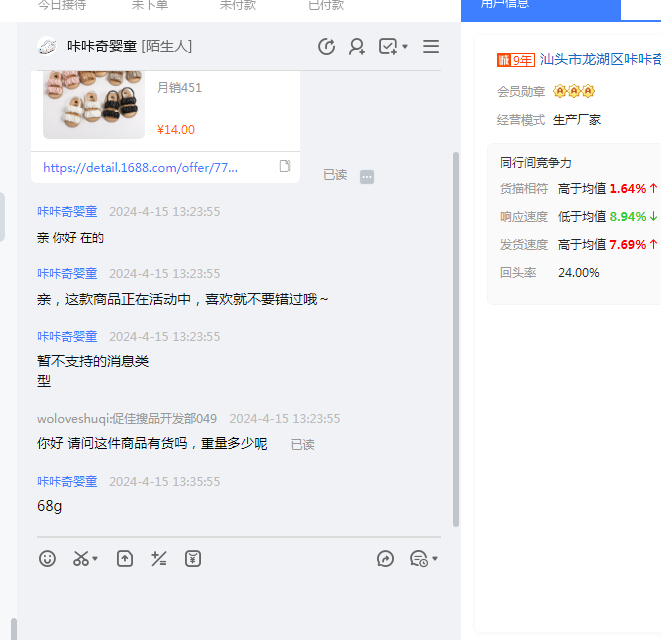Click the more options button beside 已读
This screenshot has width=661, height=640.
click(367, 176)
